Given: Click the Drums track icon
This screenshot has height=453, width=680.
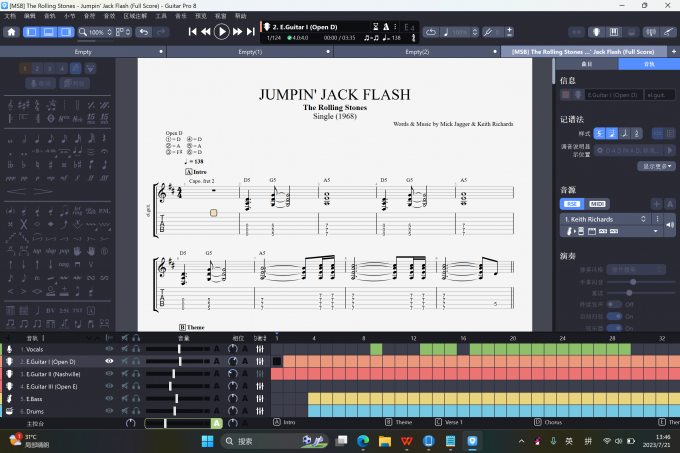Looking at the screenshot, I should click(x=9, y=411).
